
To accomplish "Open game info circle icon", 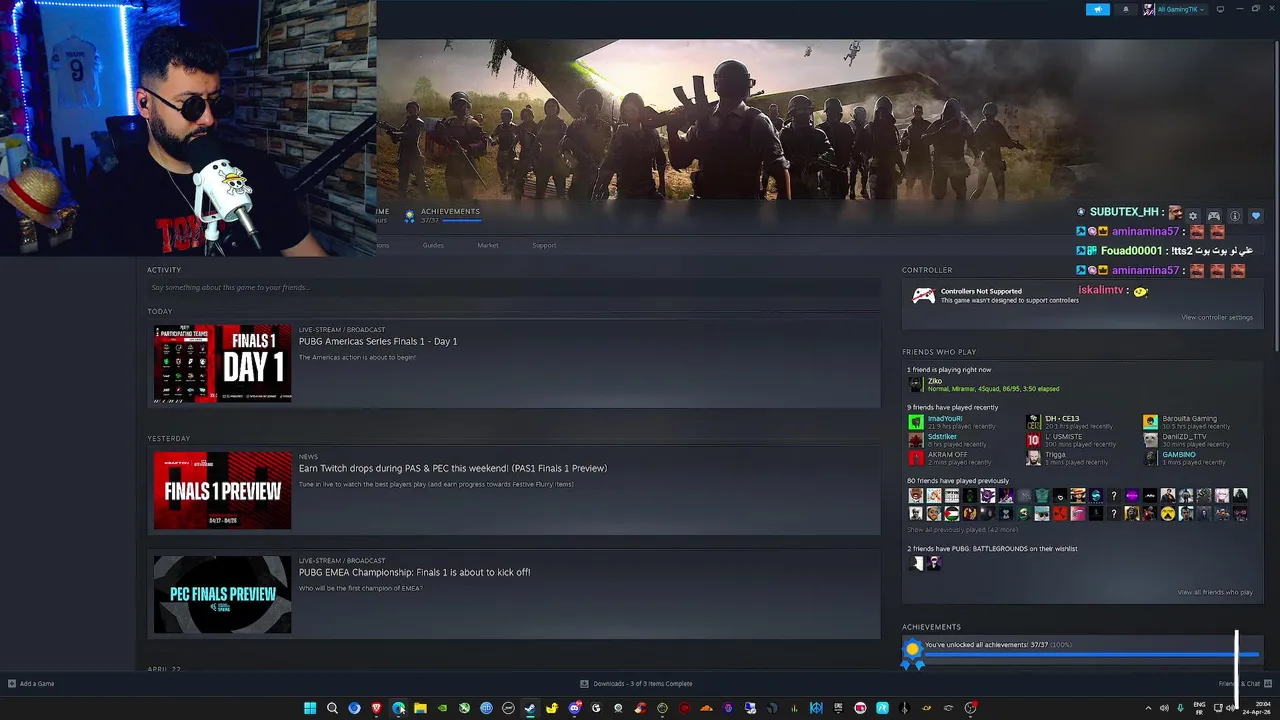I will (x=1234, y=216).
